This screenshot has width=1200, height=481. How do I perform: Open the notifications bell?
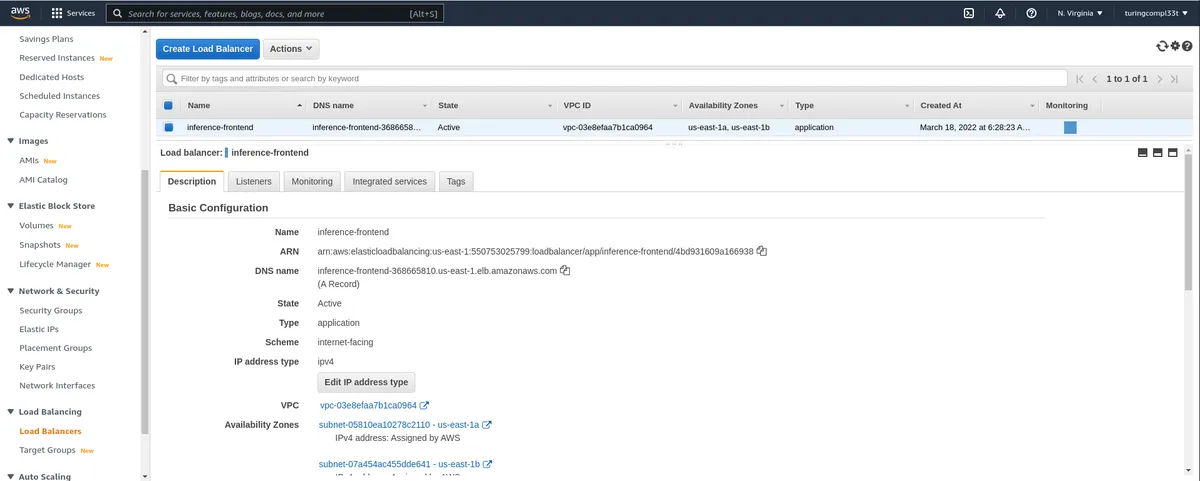(1000, 14)
